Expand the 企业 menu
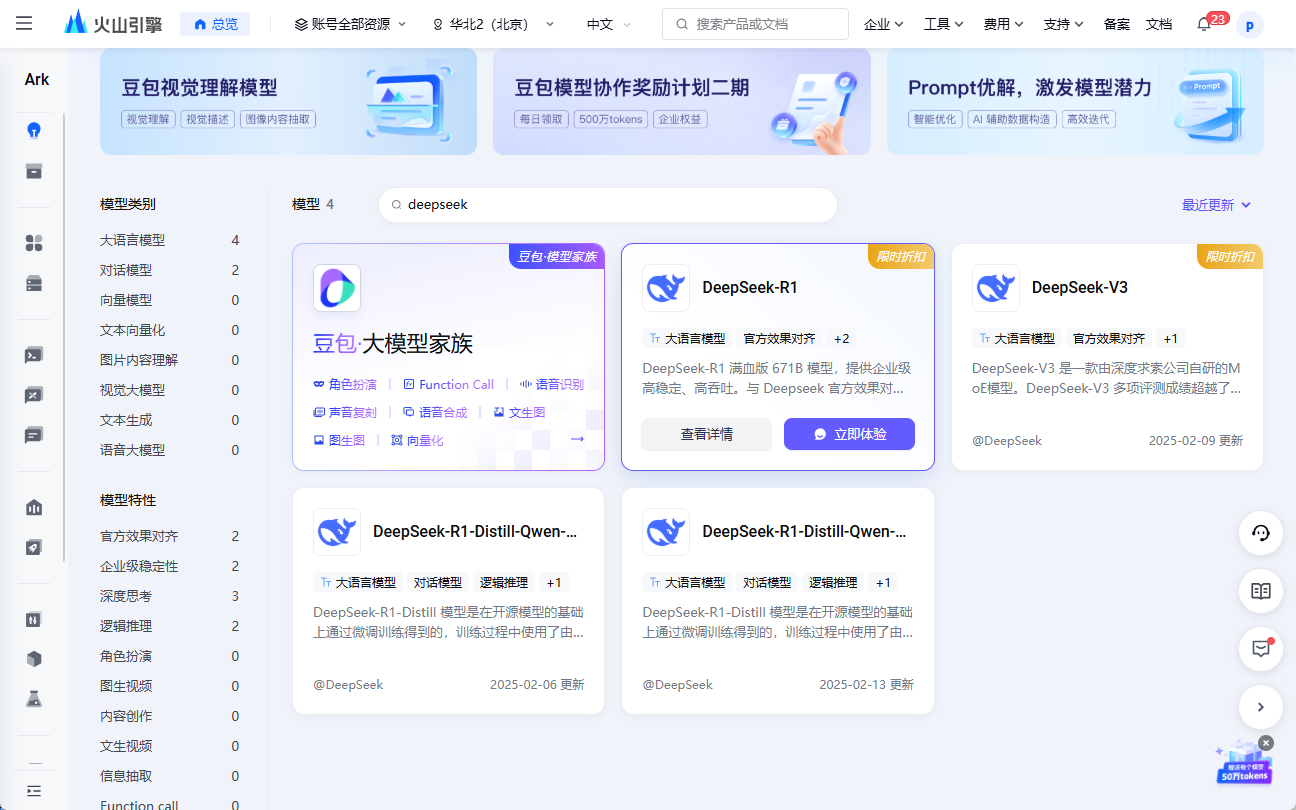 (x=883, y=24)
